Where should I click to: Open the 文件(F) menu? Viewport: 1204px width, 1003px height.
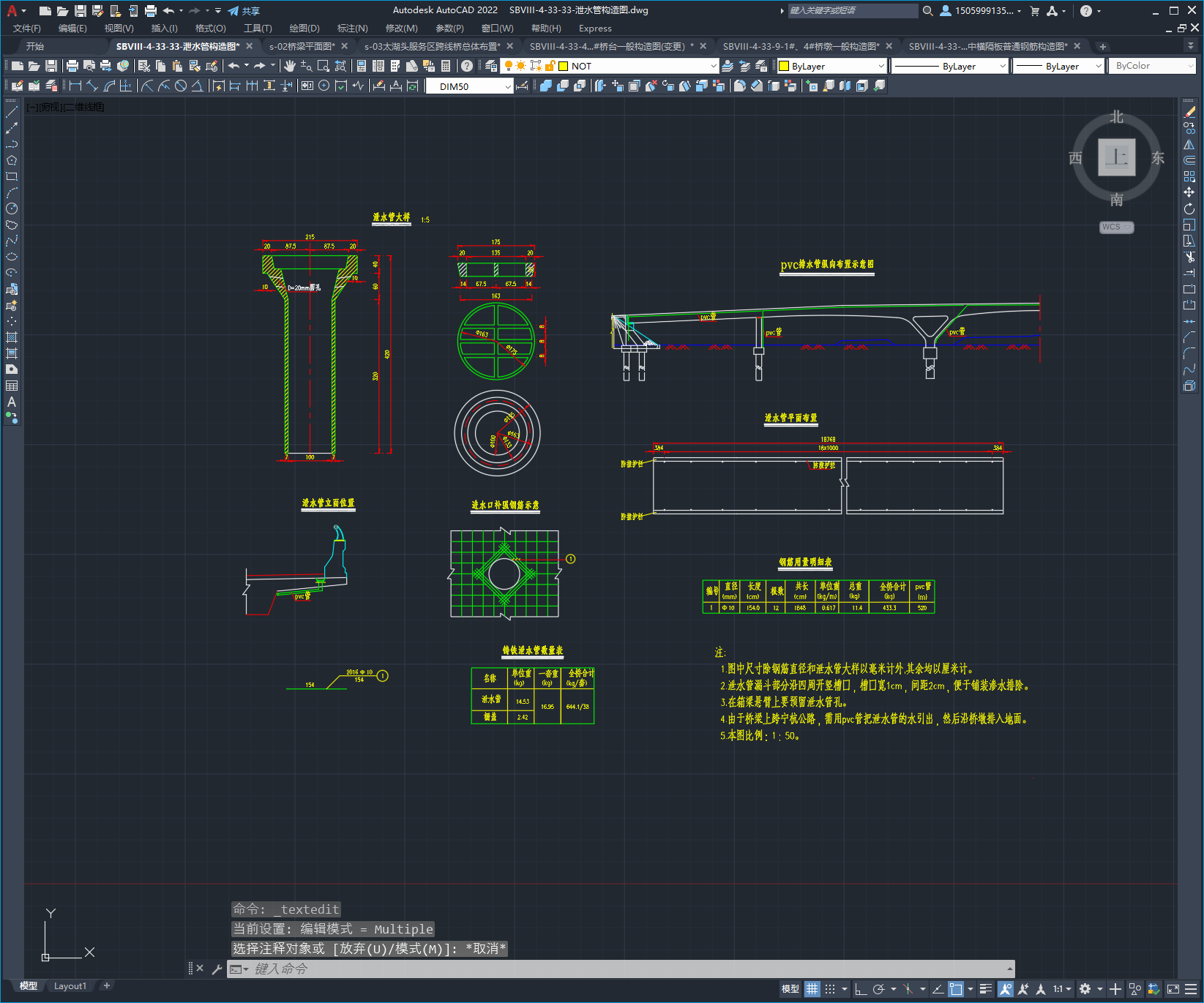27,29
